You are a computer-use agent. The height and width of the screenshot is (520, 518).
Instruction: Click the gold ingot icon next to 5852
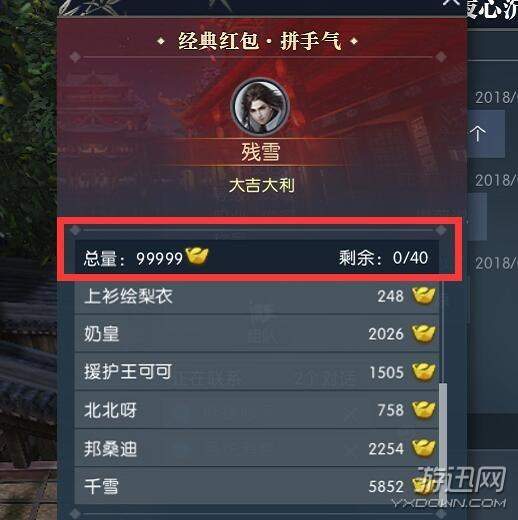tap(424, 486)
